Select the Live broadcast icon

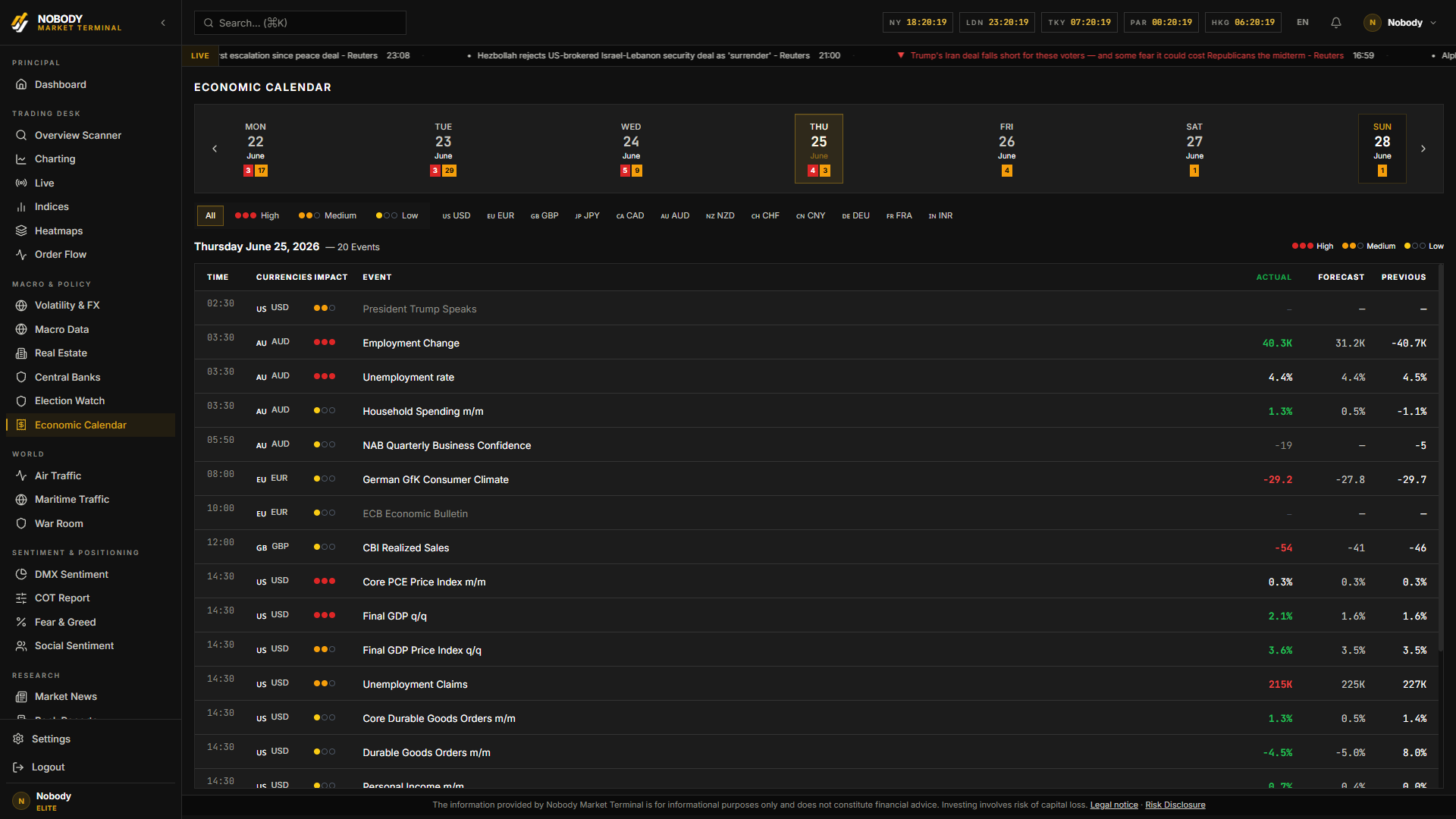(21, 183)
